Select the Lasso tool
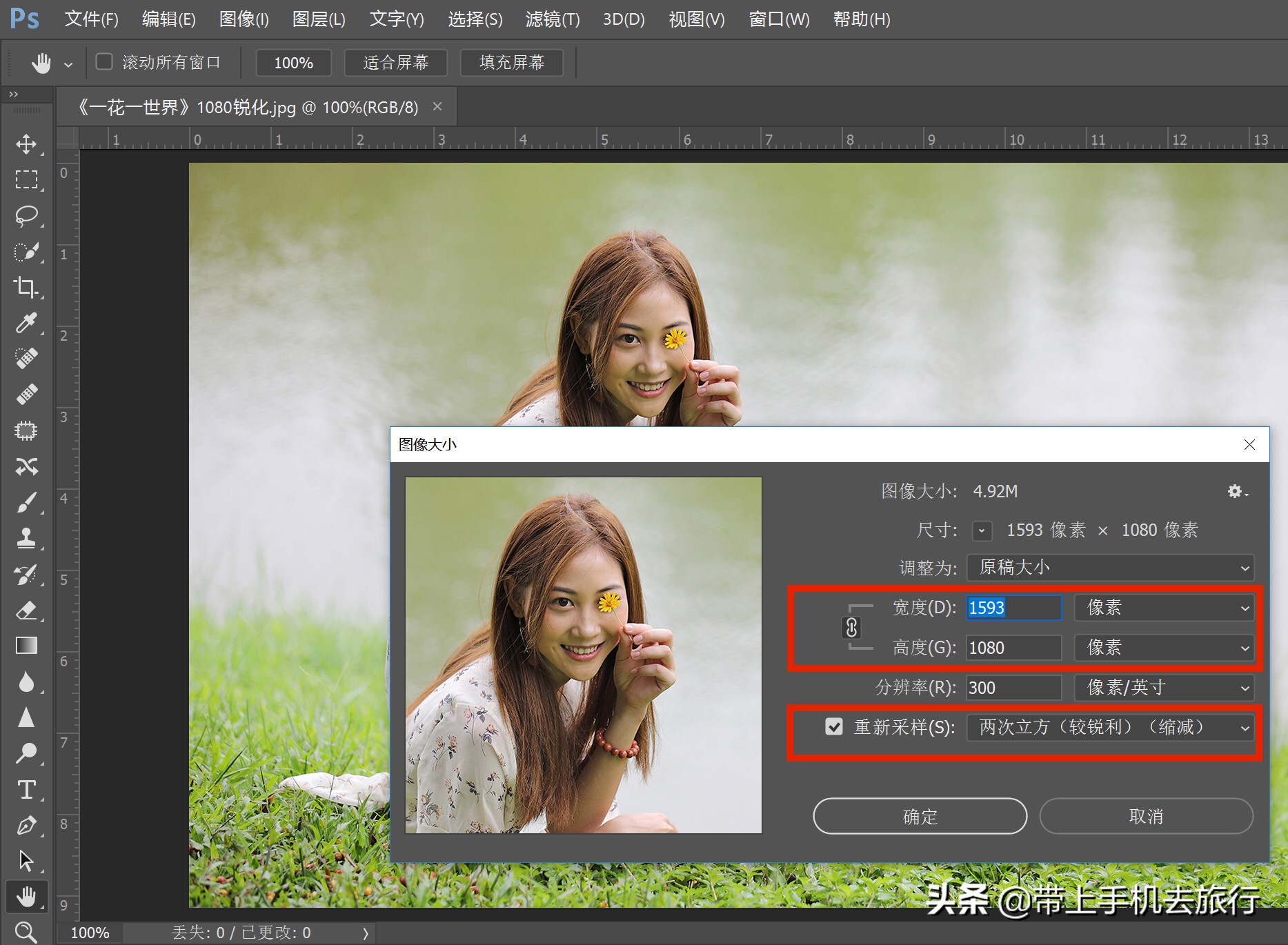This screenshot has width=1288, height=945. (26, 216)
